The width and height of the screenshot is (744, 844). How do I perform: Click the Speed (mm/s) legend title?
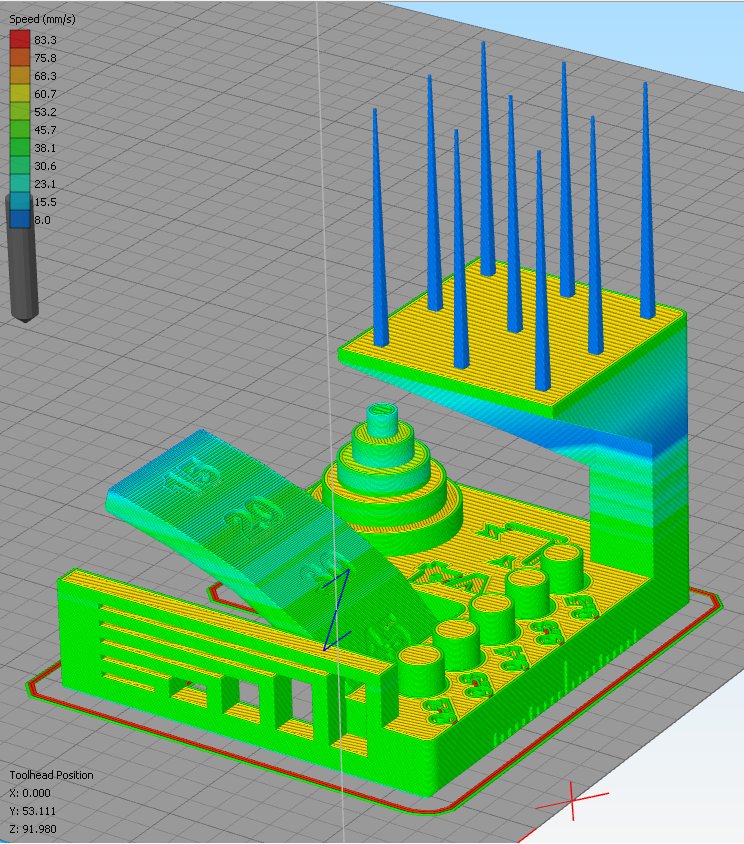pyautogui.click(x=43, y=19)
